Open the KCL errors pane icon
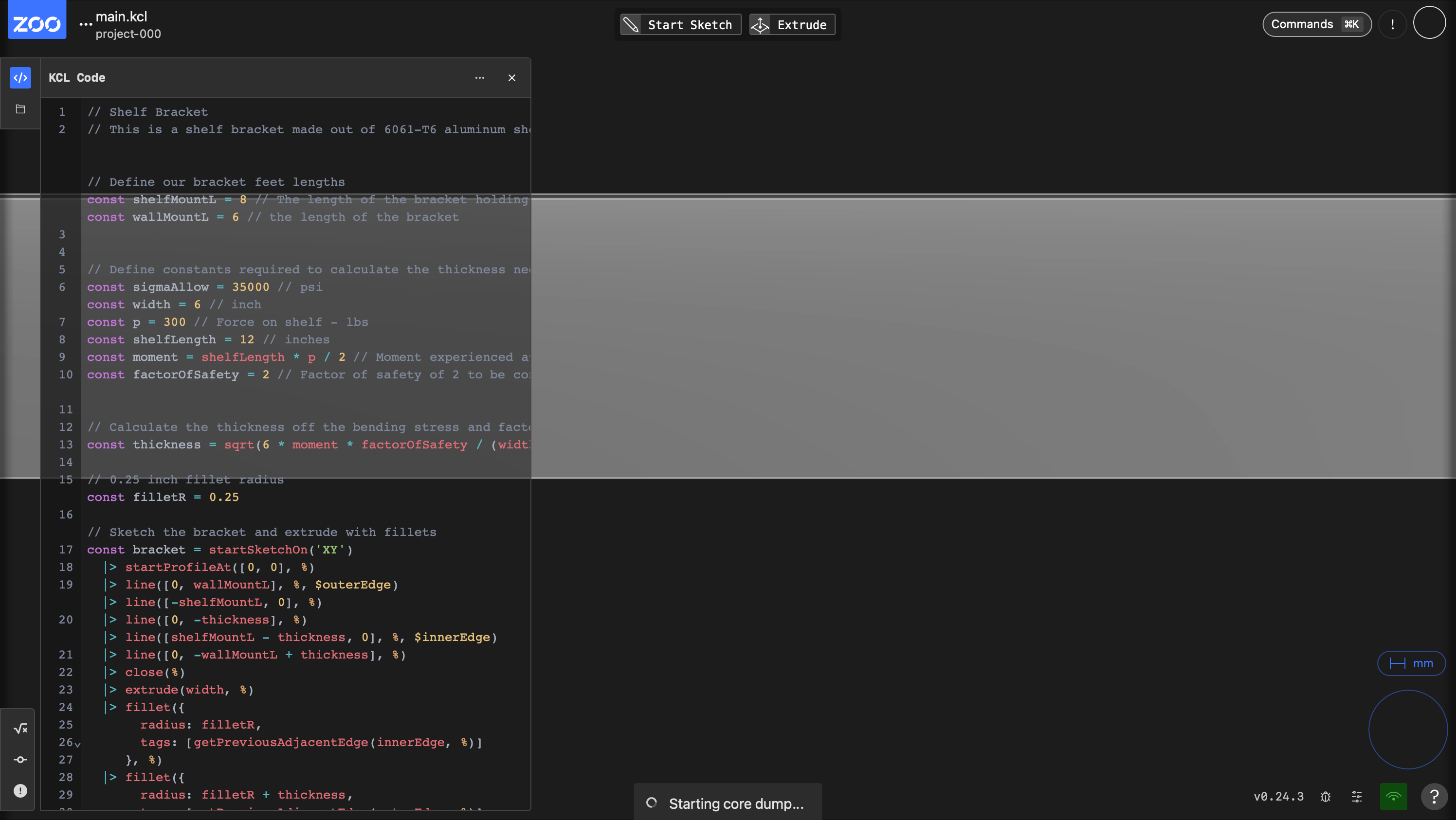This screenshot has width=1456, height=820. [20, 791]
